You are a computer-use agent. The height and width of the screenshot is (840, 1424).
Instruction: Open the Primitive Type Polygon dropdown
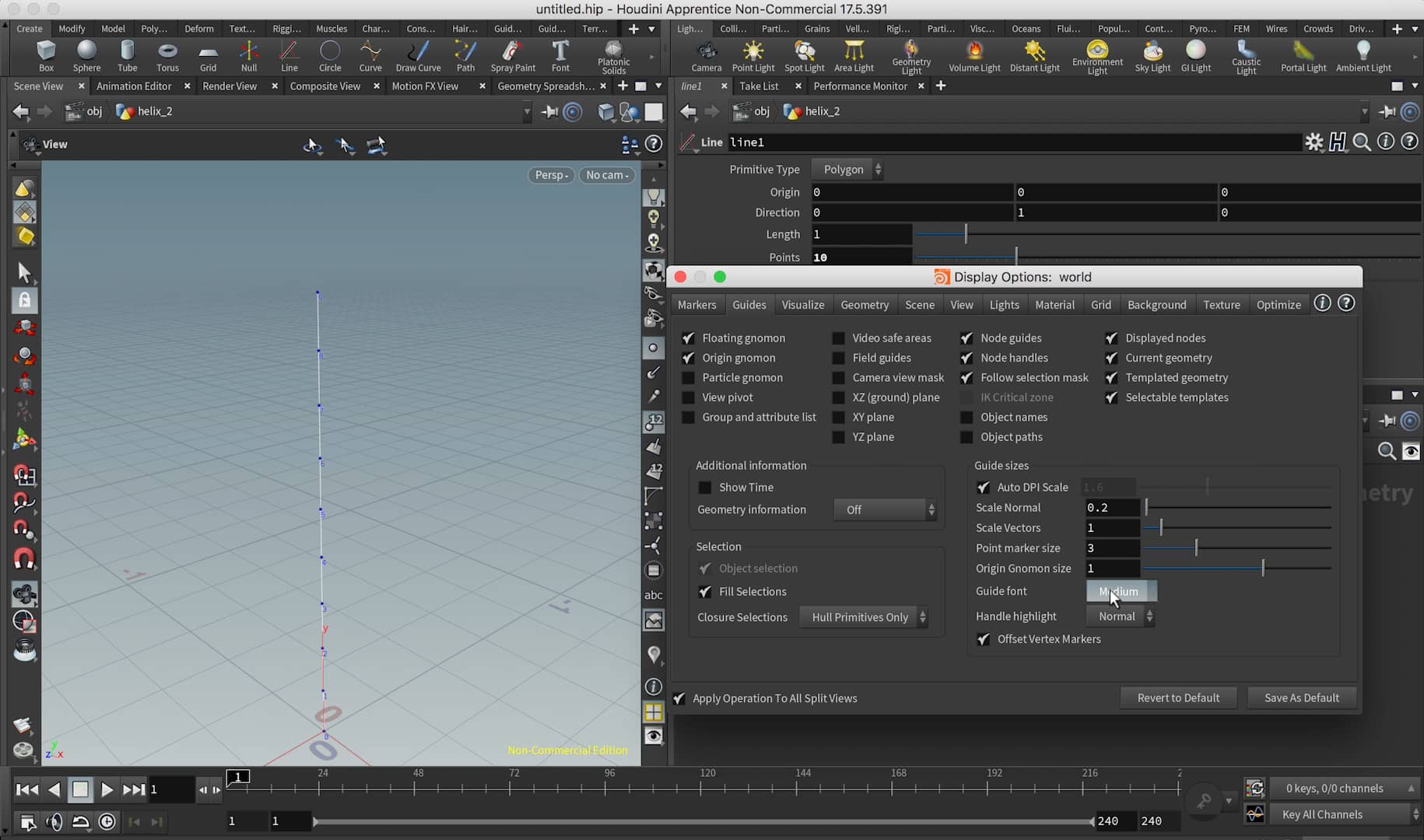pyautogui.click(x=847, y=169)
